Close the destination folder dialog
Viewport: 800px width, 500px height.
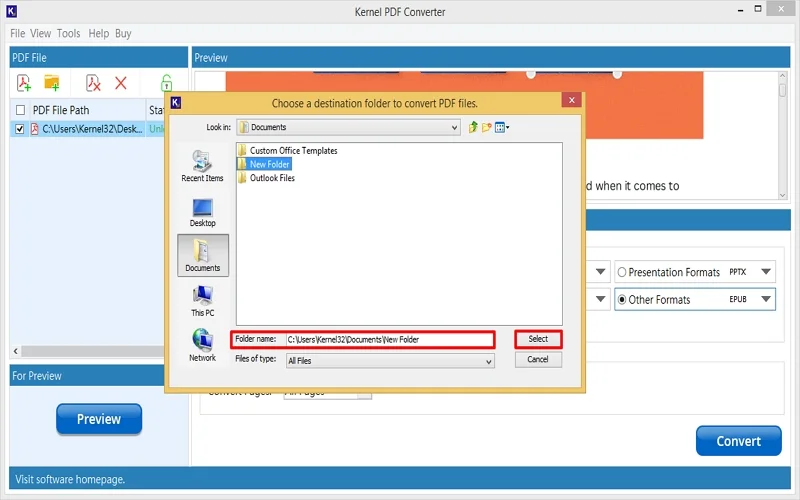(x=571, y=100)
